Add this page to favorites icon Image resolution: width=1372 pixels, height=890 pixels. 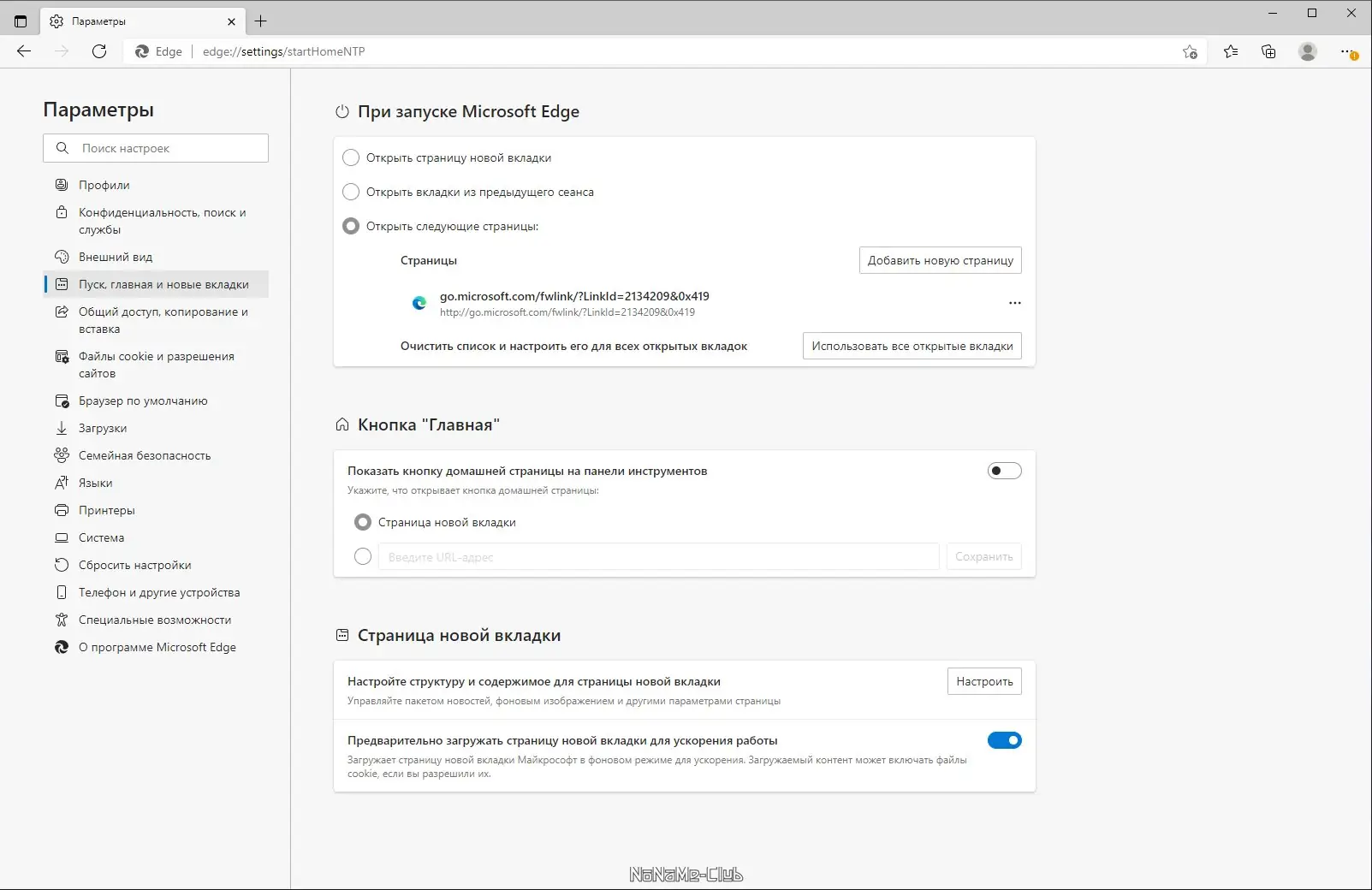[1190, 51]
